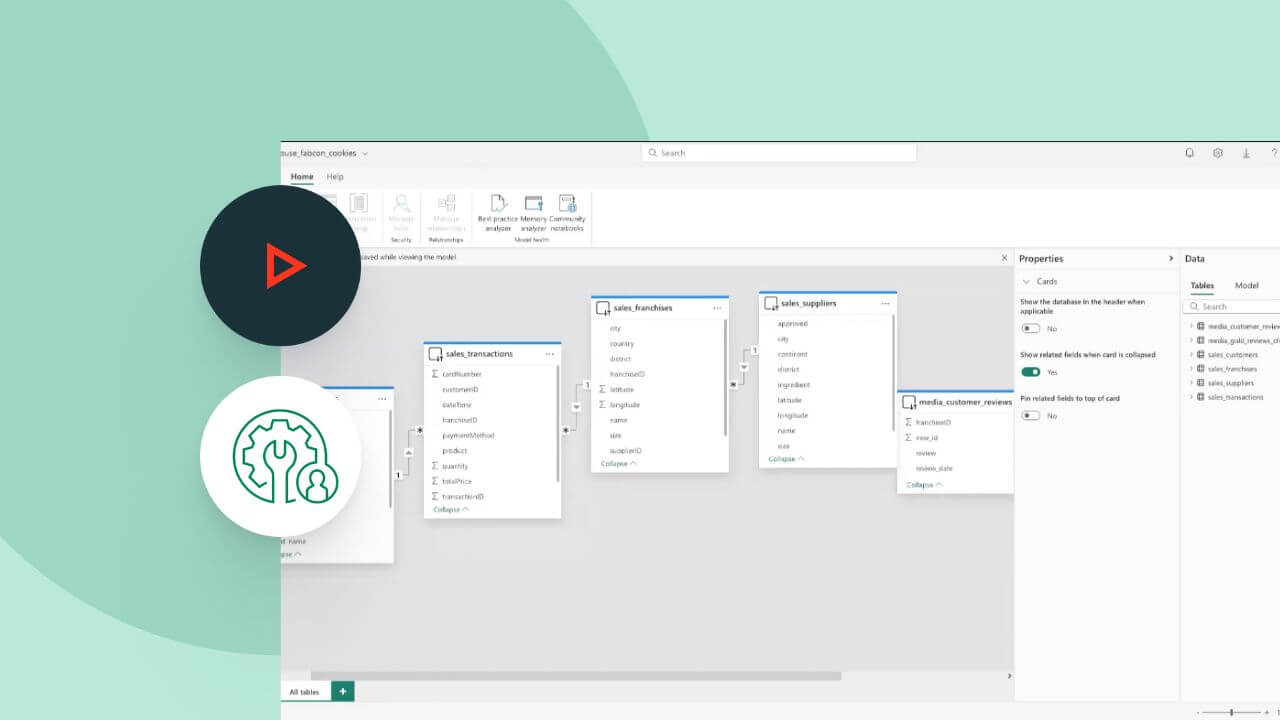Click the sales_suppliers card header icon
The height and width of the screenshot is (720, 1280).
pyautogui.click(x=771, y=303)
